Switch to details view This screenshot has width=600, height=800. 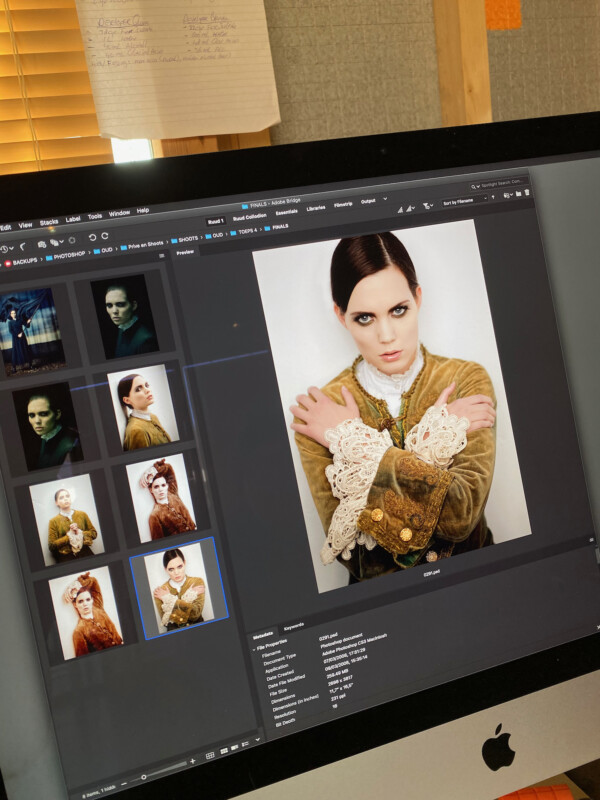[235, 747]
